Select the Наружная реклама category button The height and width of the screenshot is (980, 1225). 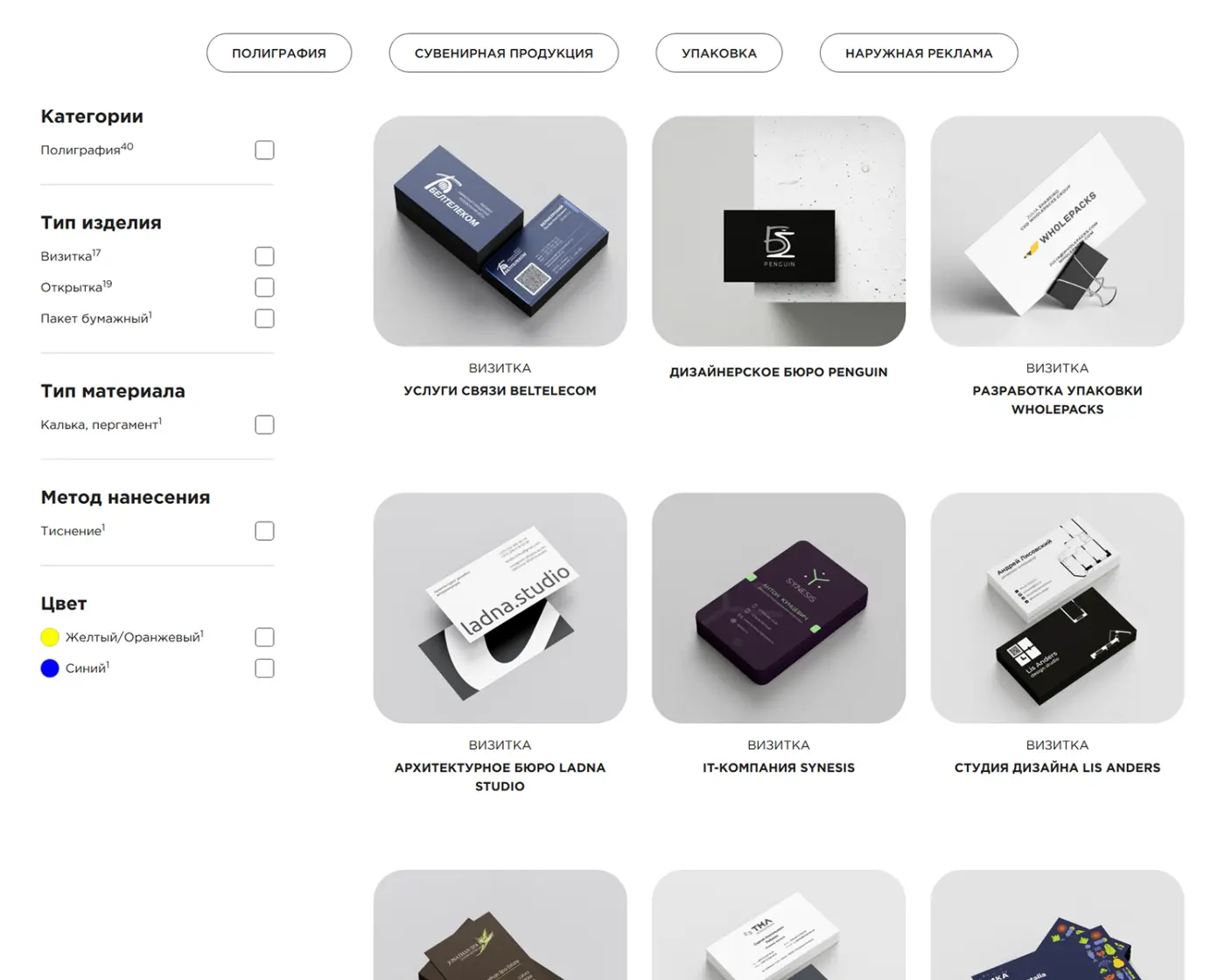point(919,52)
